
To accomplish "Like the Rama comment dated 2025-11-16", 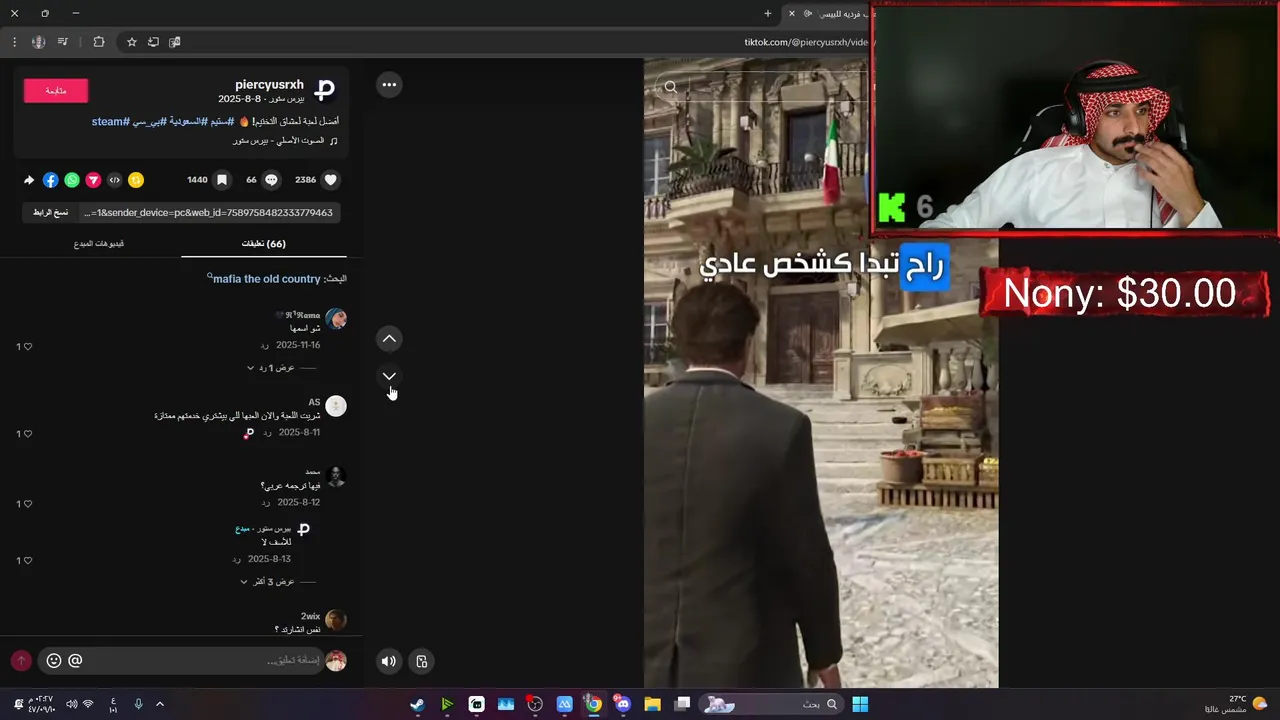I will [27, 346].
